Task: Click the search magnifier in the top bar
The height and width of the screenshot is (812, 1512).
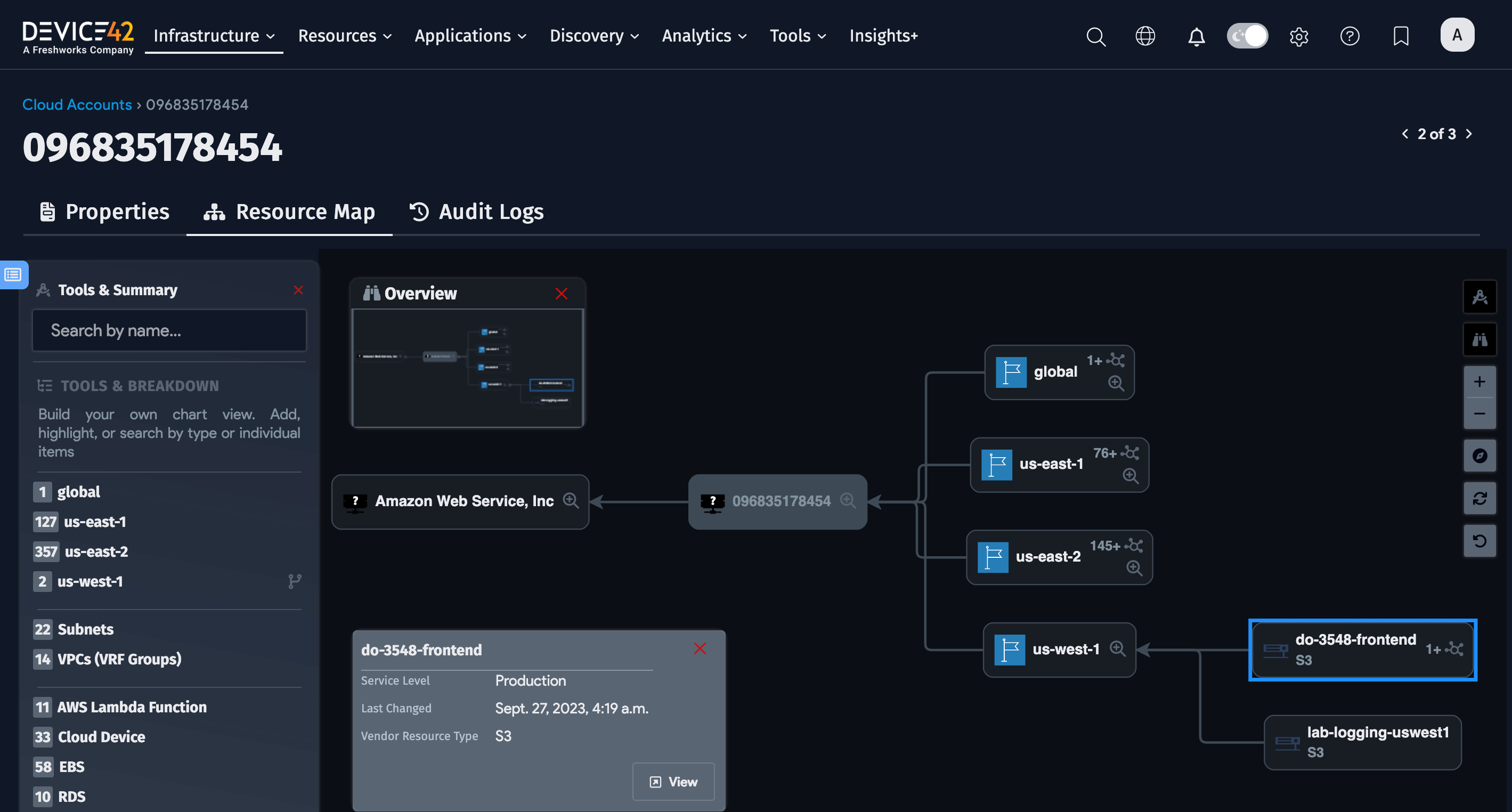Action: pos(1095,36)
